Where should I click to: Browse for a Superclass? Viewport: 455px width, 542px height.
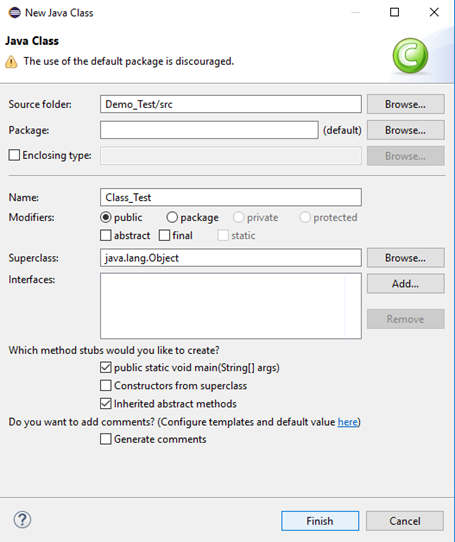point(406,258)
